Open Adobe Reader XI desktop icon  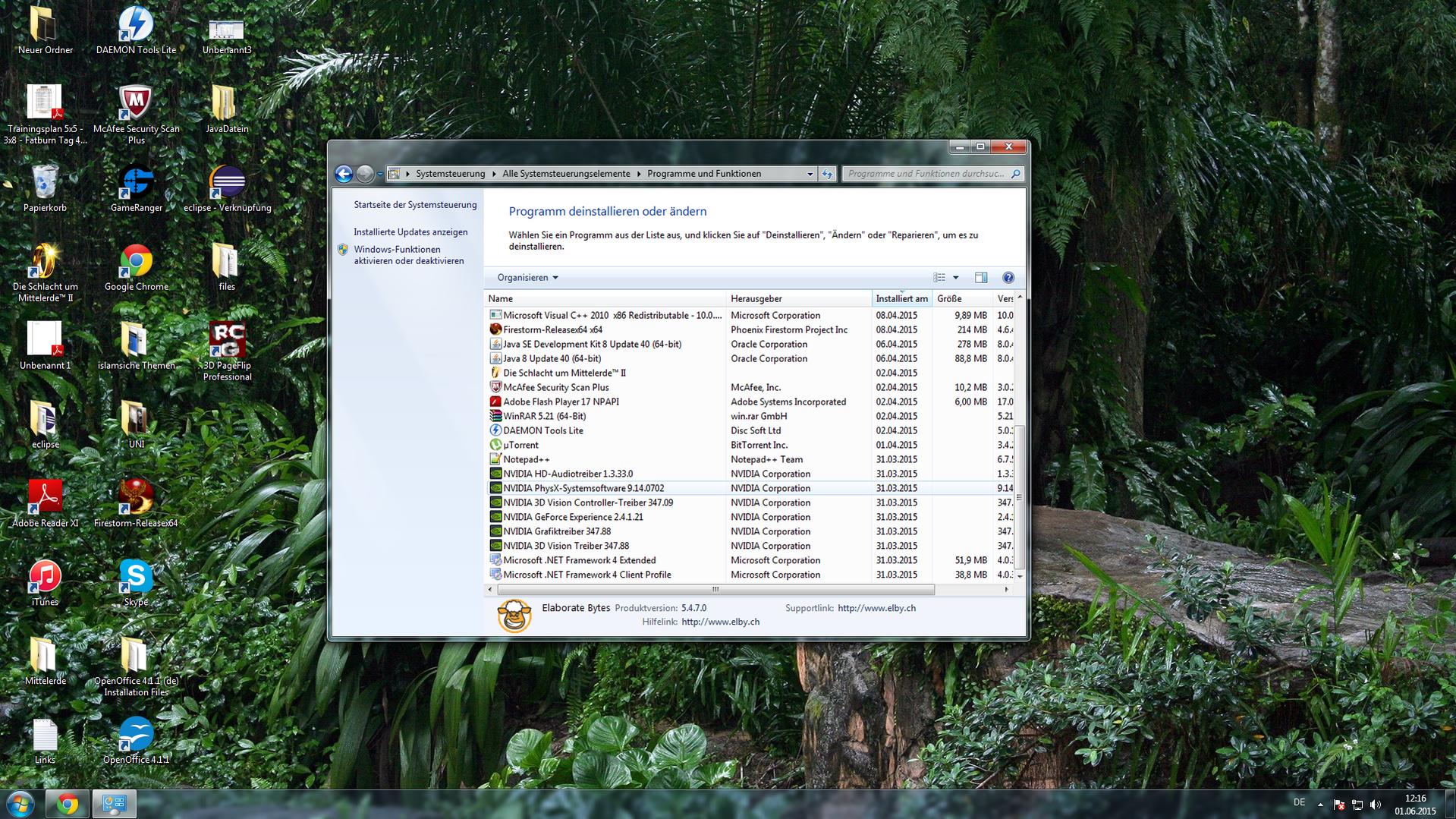pos(45,504)
